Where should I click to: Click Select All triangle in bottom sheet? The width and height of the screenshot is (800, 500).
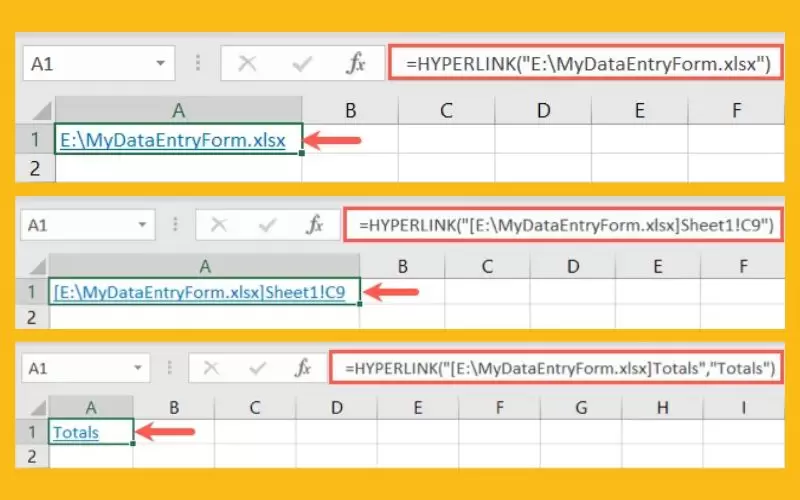pyautogui.click(x=38, y=408)
